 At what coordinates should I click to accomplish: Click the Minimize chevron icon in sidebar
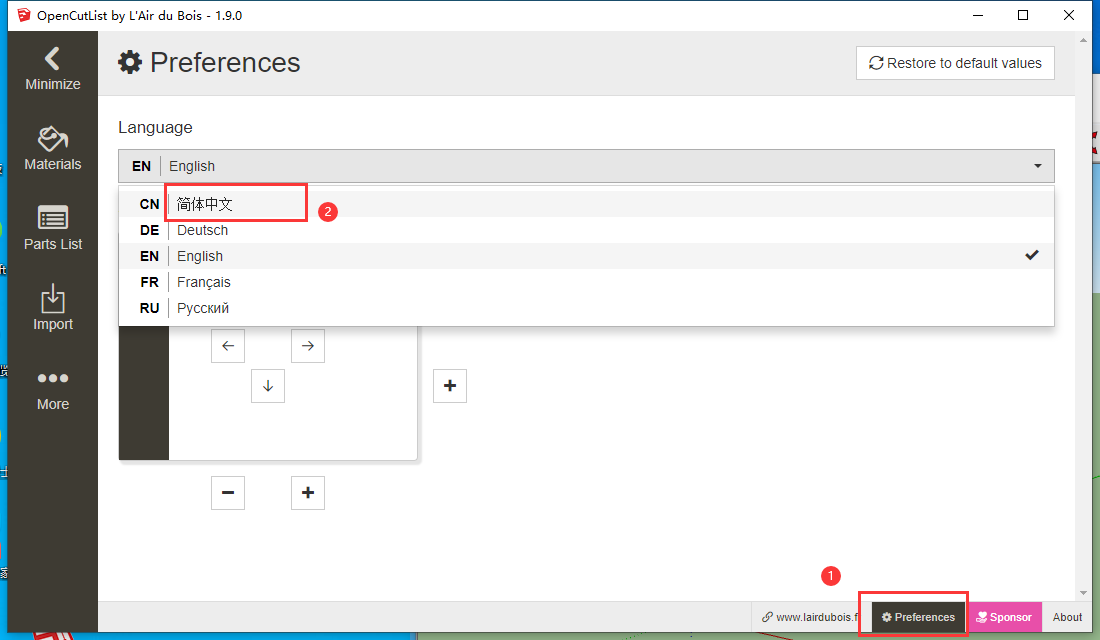[x=52, y=59]
